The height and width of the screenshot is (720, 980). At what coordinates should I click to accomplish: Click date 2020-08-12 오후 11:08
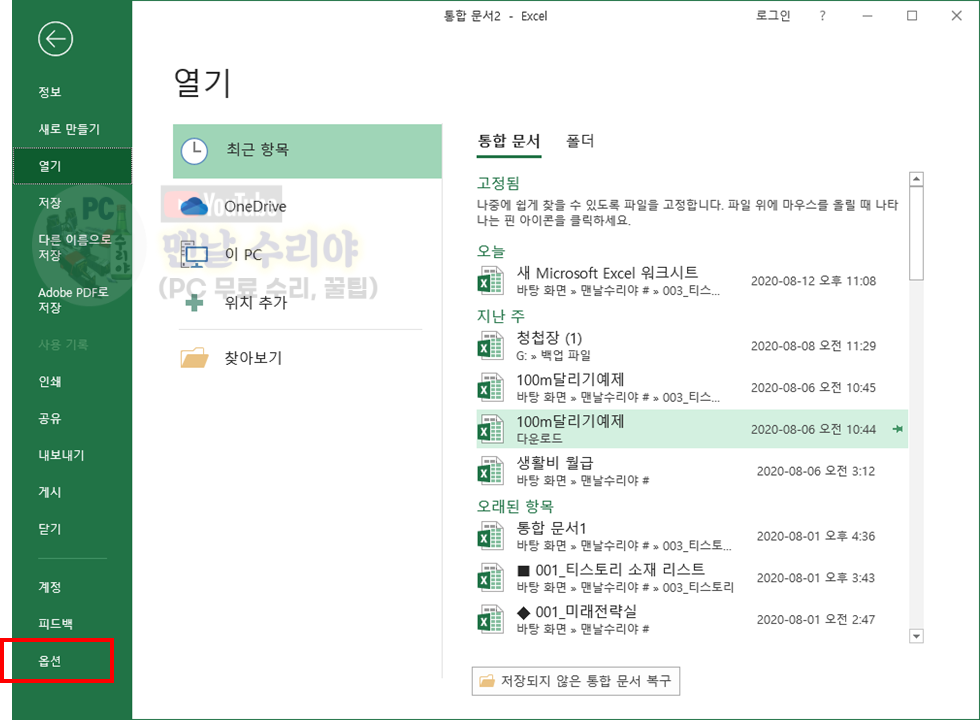[813, 281]
